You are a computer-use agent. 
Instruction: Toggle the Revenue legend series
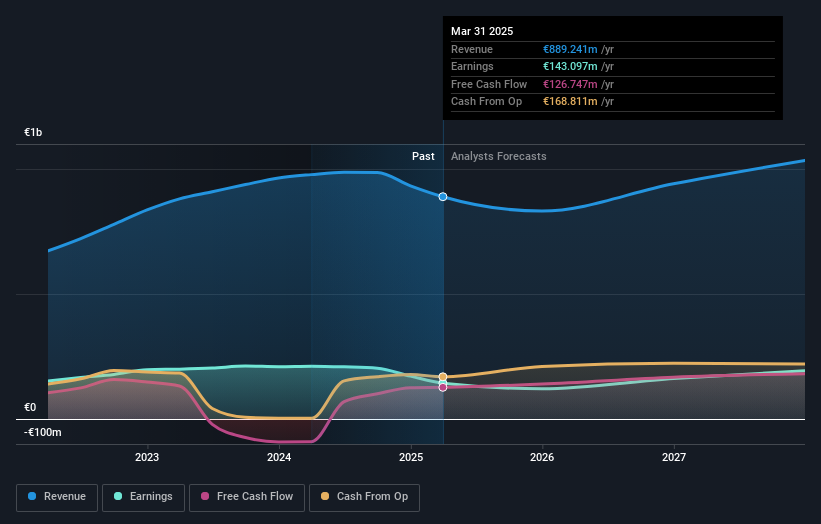click(57, 497)
